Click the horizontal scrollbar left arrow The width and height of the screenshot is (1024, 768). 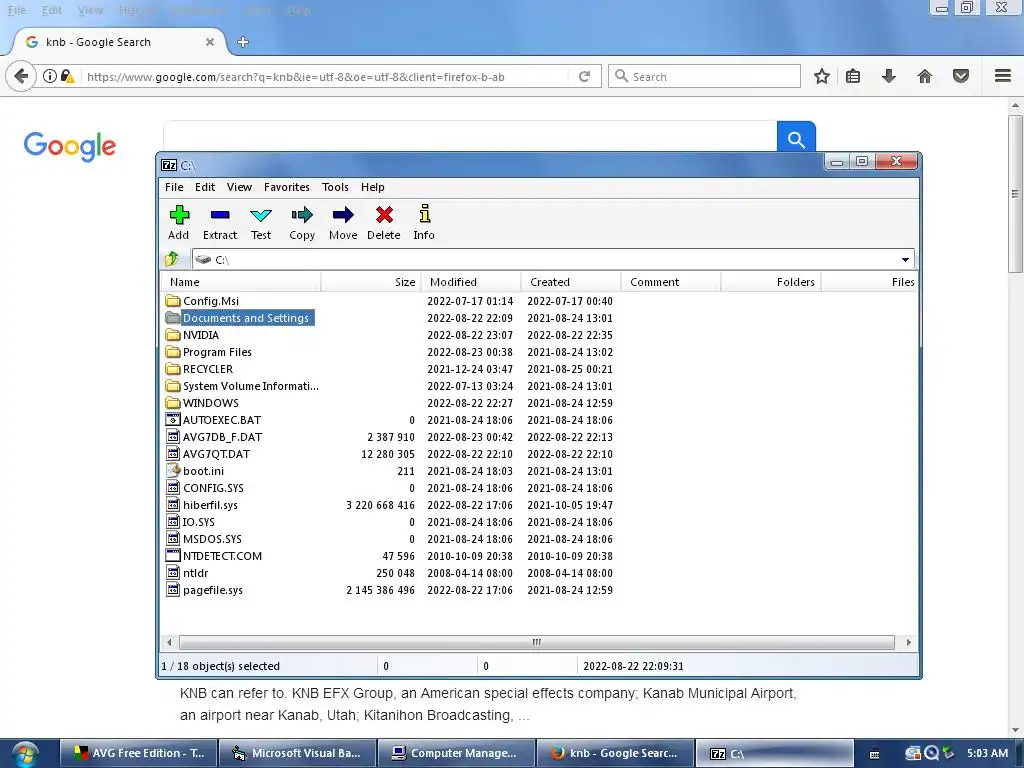point(170,643)
